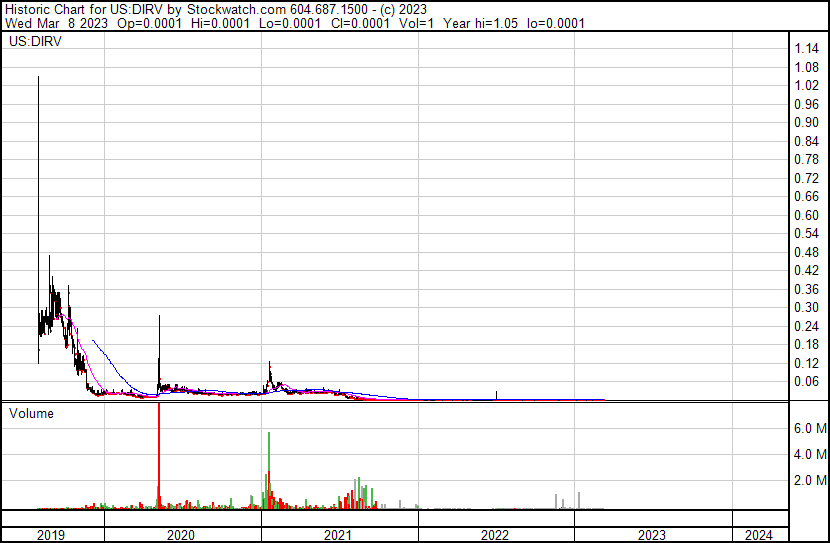
Task: Click the tall red volume spike in late 2019
Action: pos(159,455)
